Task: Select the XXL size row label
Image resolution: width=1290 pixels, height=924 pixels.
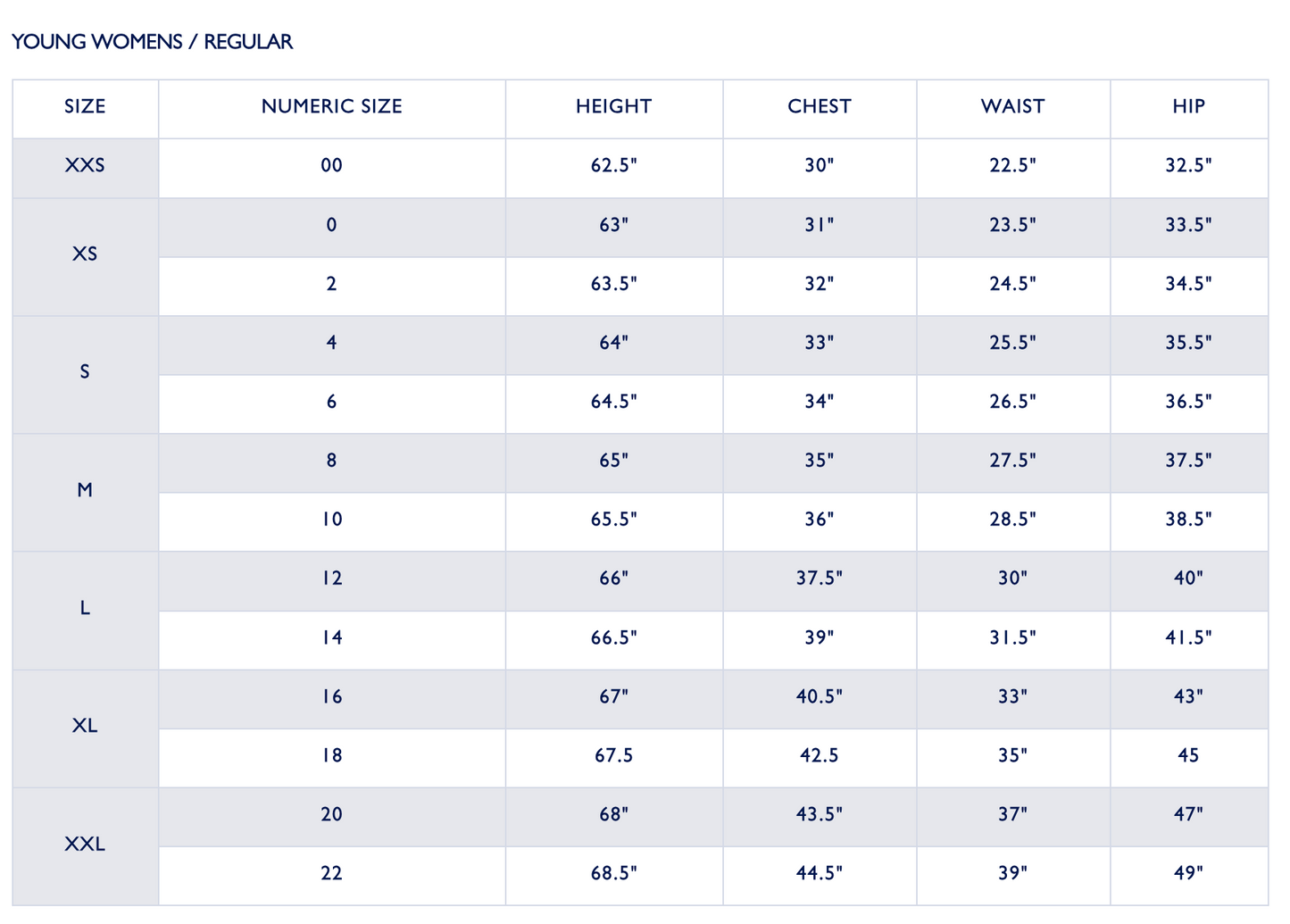Action: [86, 845]
